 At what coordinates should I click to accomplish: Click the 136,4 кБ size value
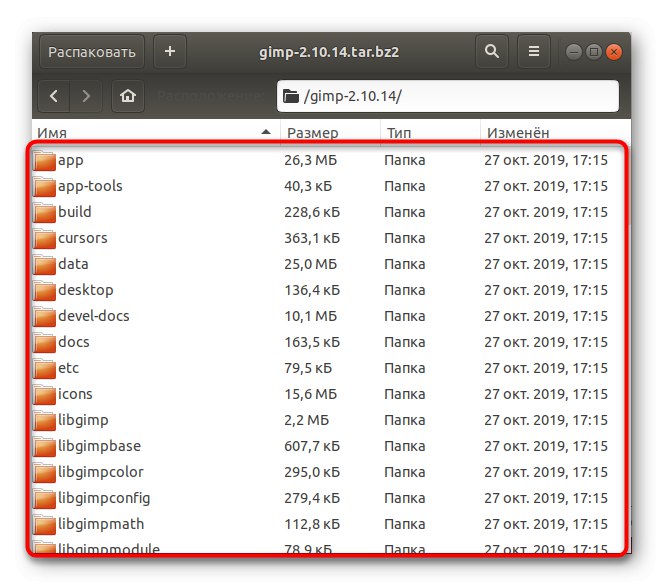pos(312,290)
